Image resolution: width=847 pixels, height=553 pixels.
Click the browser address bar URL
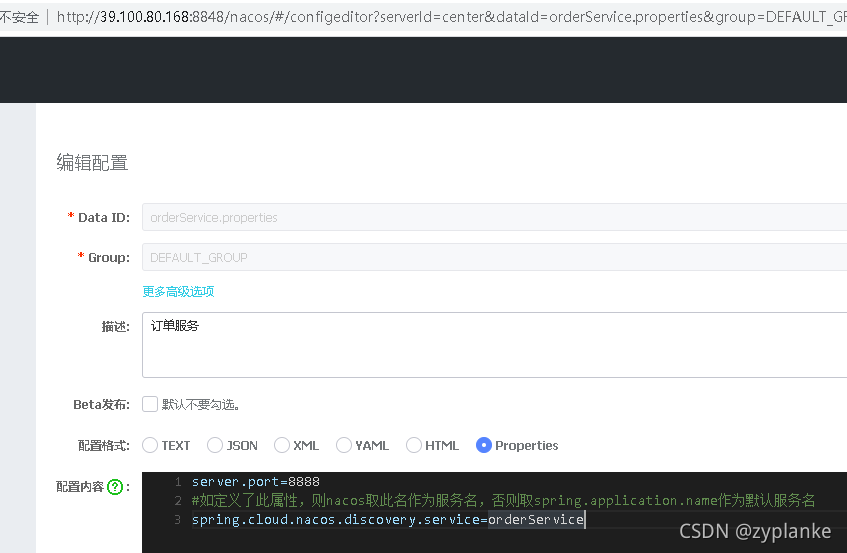tap(451, 17)
